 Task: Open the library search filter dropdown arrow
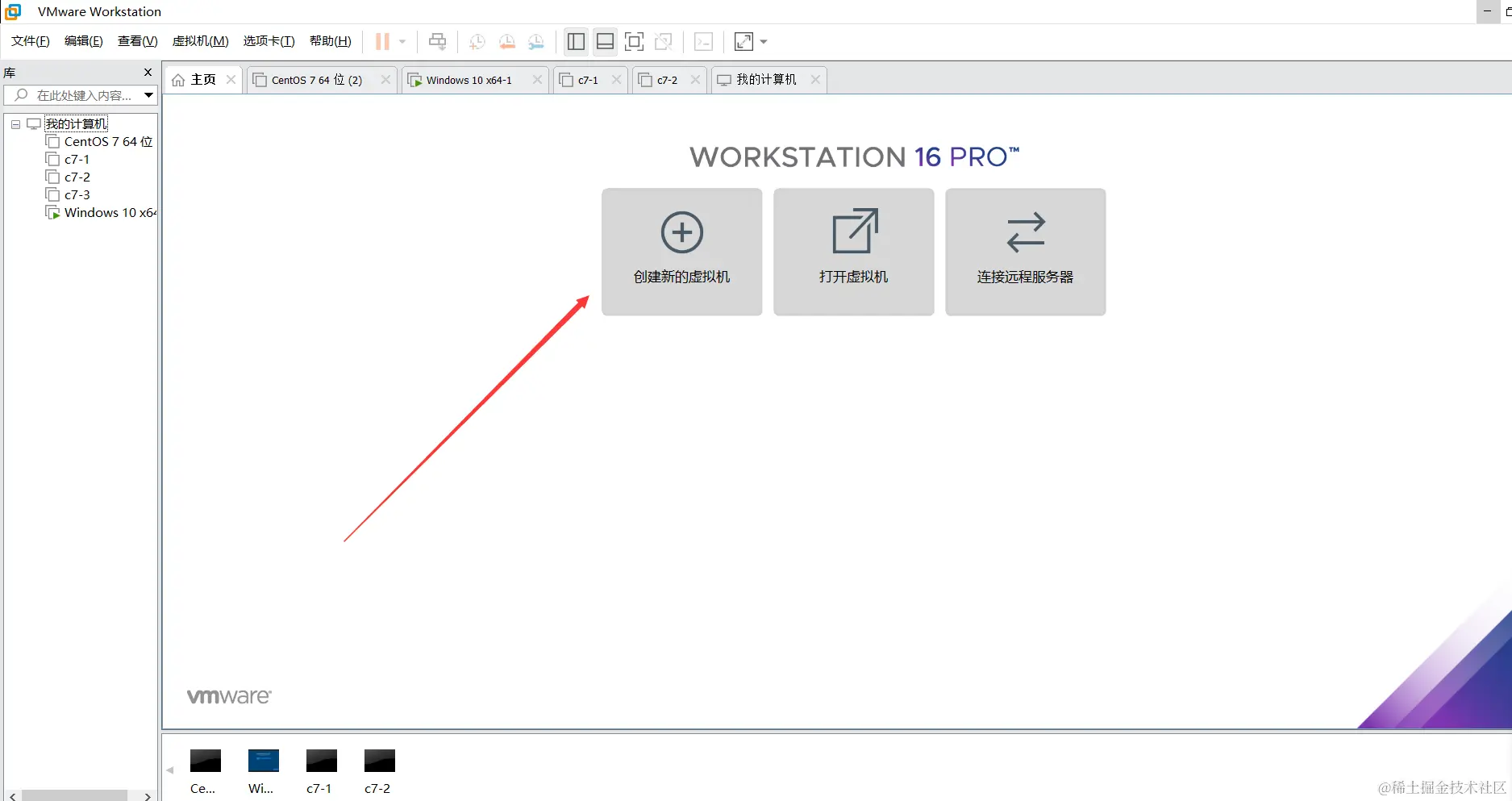(148, 95)
